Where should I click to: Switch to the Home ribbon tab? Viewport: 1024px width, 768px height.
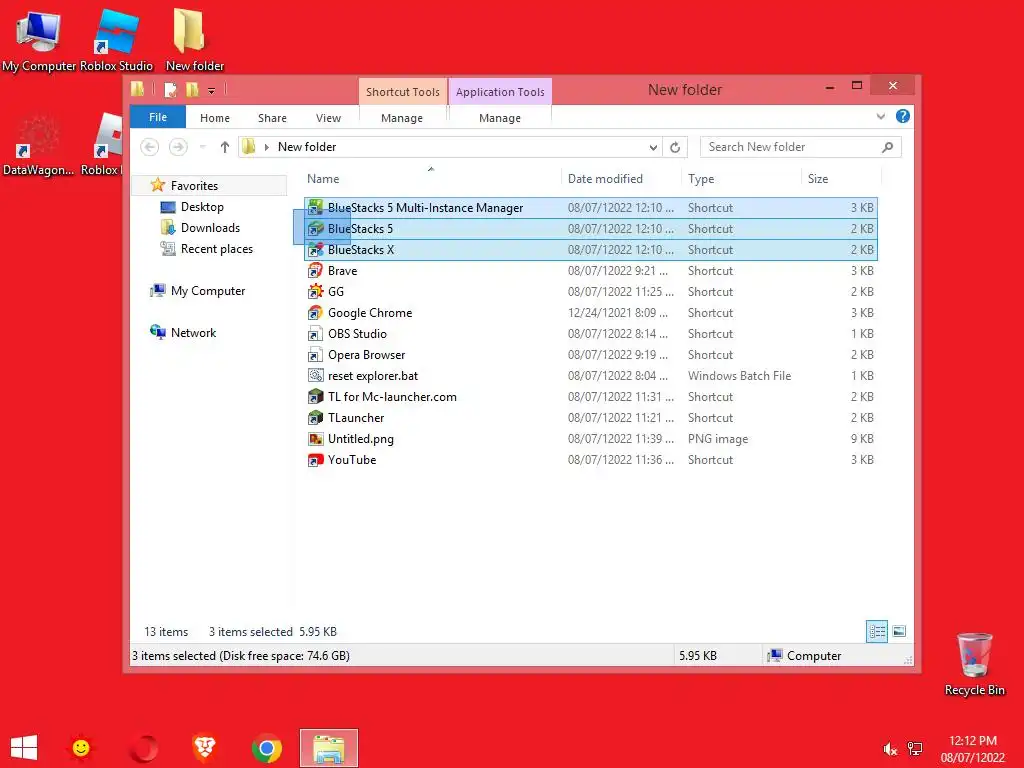tap(215, 118)
